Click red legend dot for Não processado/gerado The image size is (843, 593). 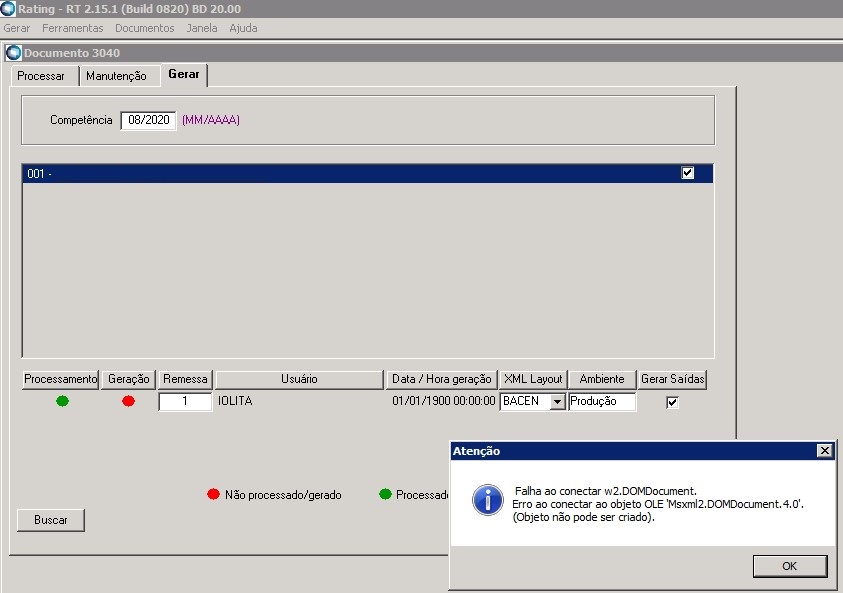point(213,494)
